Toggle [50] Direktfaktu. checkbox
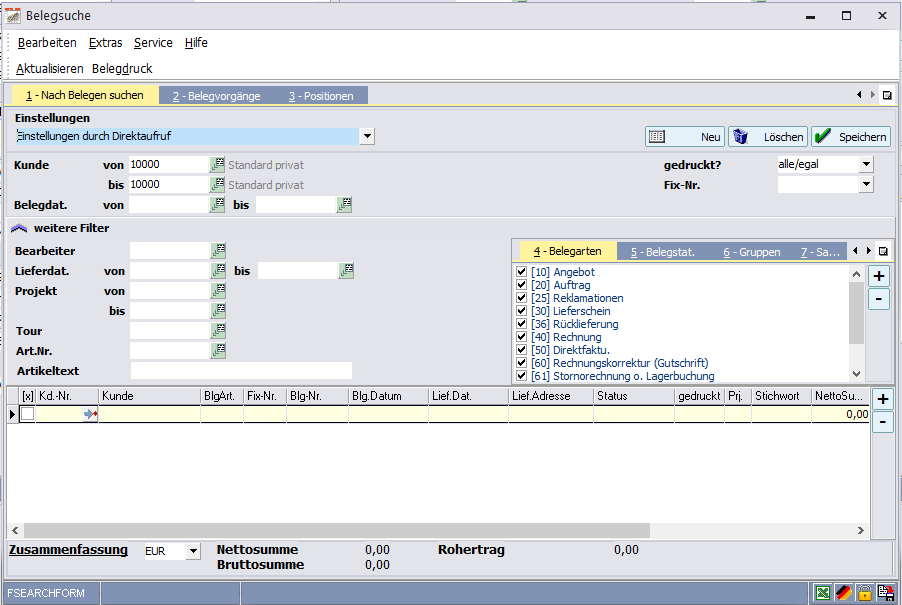 click(522, 350)
